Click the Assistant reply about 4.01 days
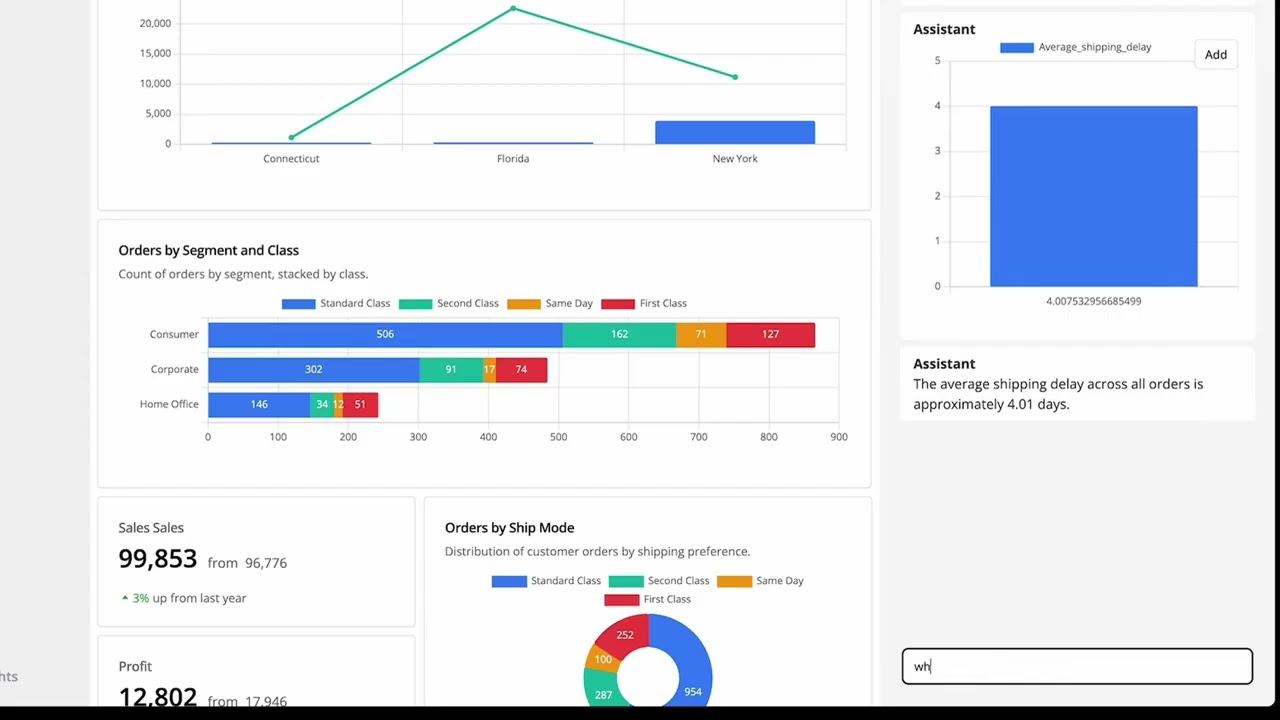 [1058, 394]
